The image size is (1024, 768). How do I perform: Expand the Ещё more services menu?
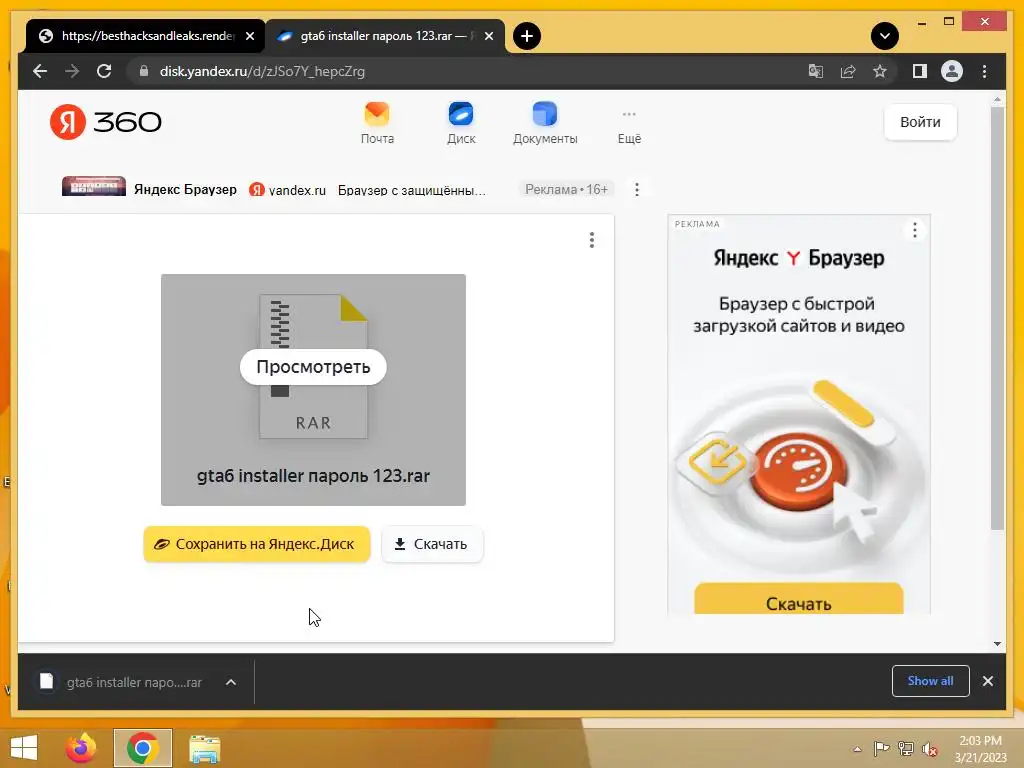tap(629, 127)
